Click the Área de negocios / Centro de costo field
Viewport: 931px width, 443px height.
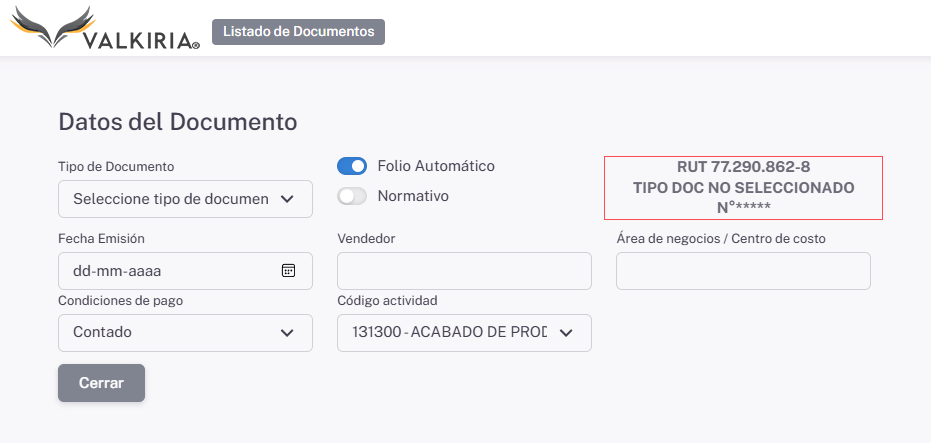[x=743, y=271]
